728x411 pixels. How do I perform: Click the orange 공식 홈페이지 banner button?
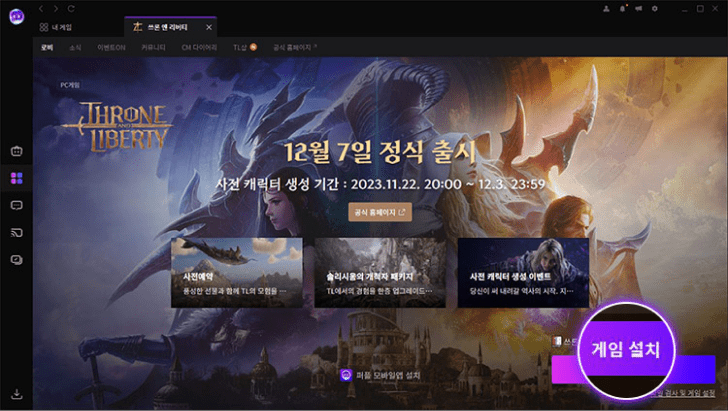point(380,212)
